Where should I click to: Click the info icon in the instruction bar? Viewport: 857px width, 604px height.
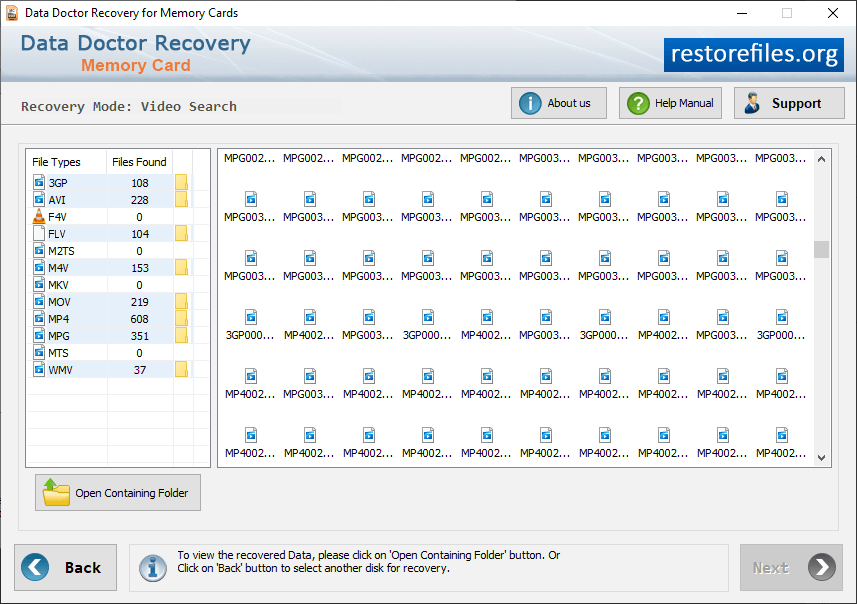click(153, 568)
